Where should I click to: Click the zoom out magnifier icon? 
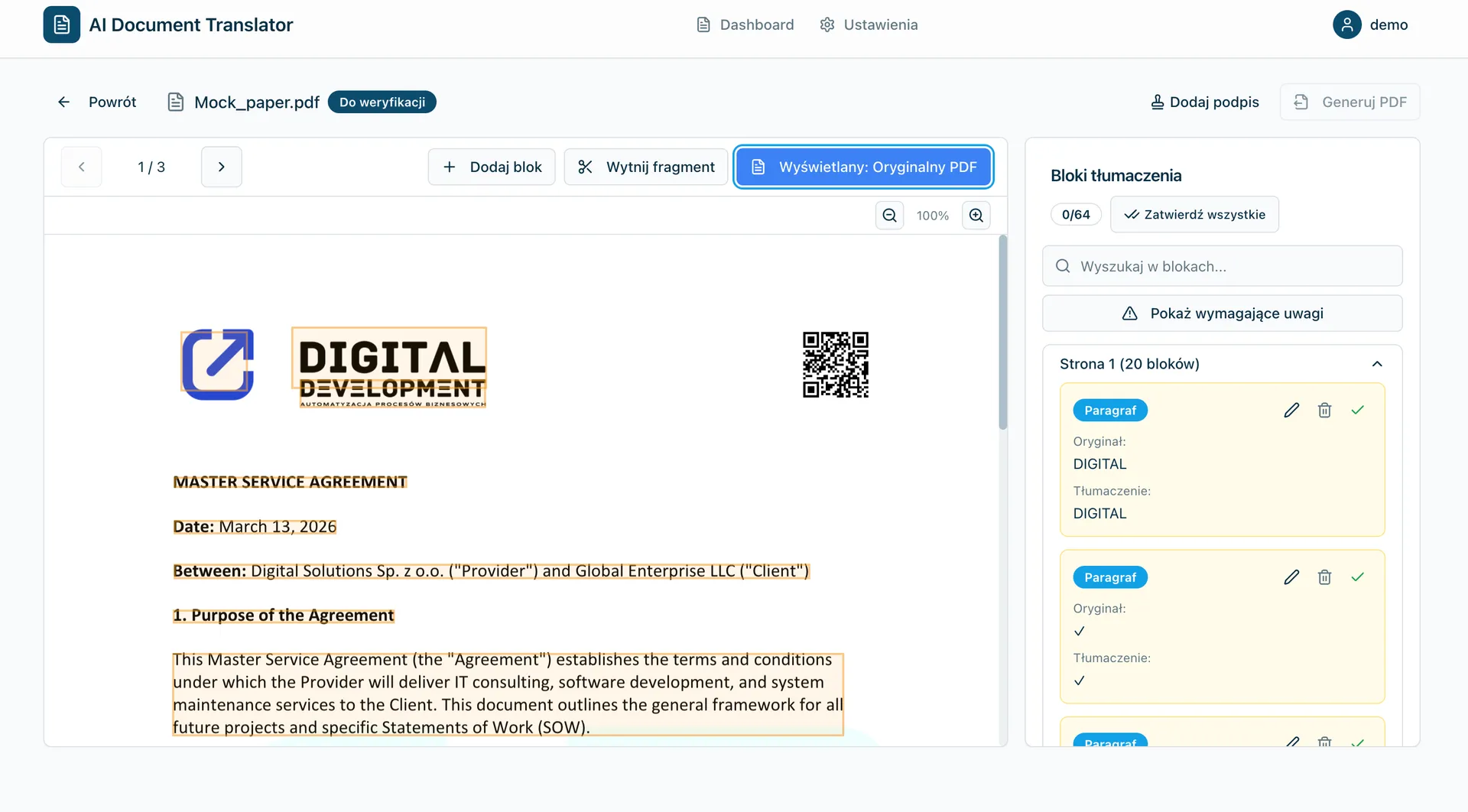pyautogui.click(x=889, y=216)
